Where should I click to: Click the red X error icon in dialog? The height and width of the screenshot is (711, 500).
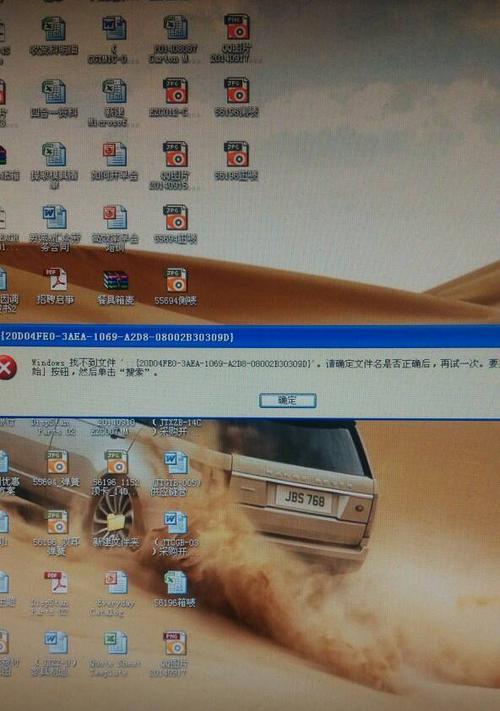[x=6, y=368]
